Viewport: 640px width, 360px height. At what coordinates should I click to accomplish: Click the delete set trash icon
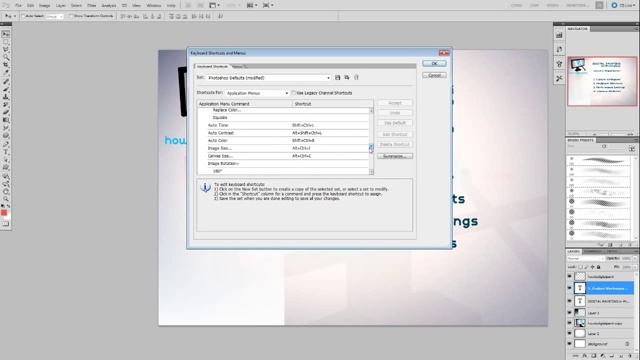tap(356, 78)
